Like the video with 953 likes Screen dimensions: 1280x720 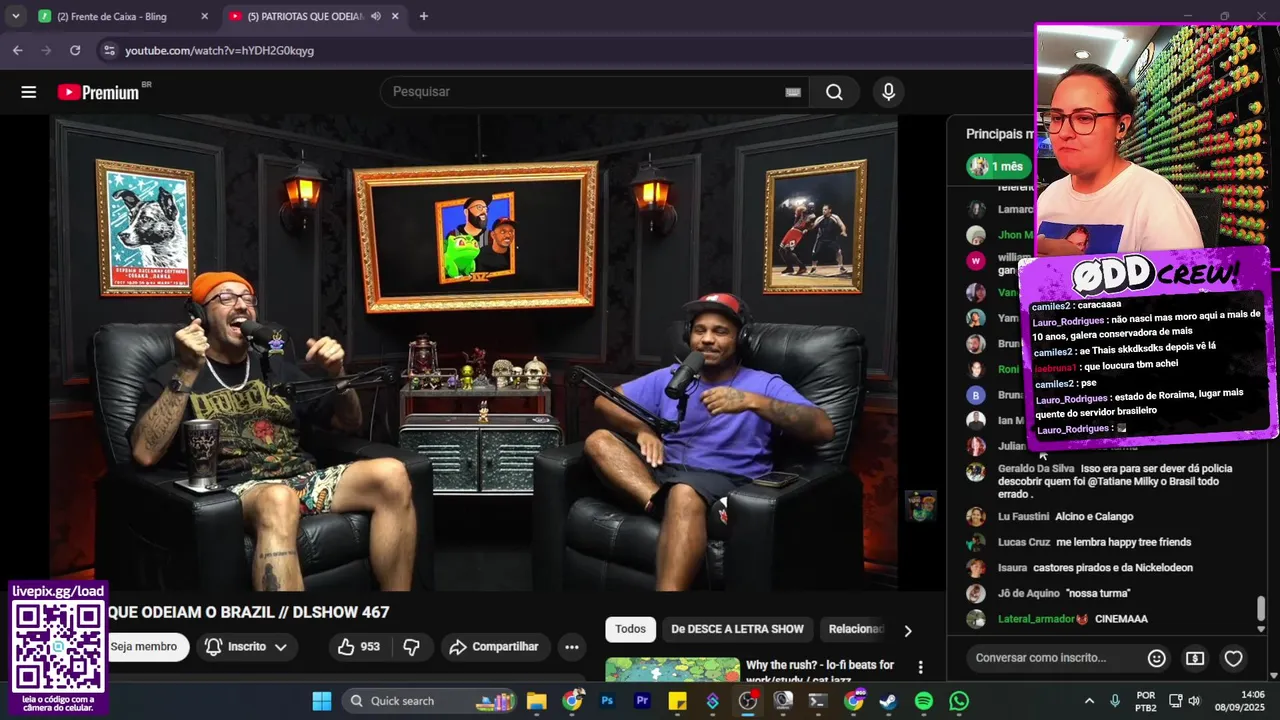tap(359, 647)
